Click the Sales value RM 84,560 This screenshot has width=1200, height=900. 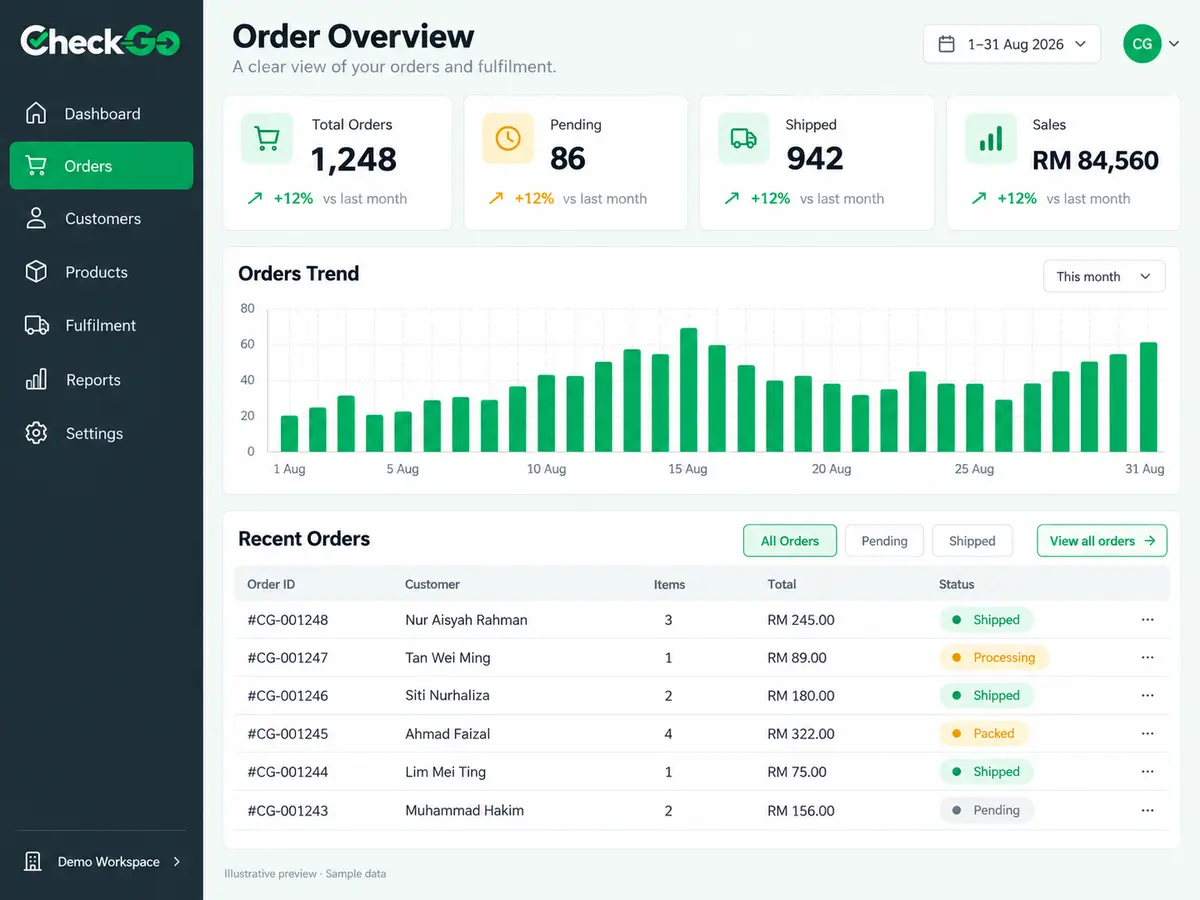click(1095, 160)
